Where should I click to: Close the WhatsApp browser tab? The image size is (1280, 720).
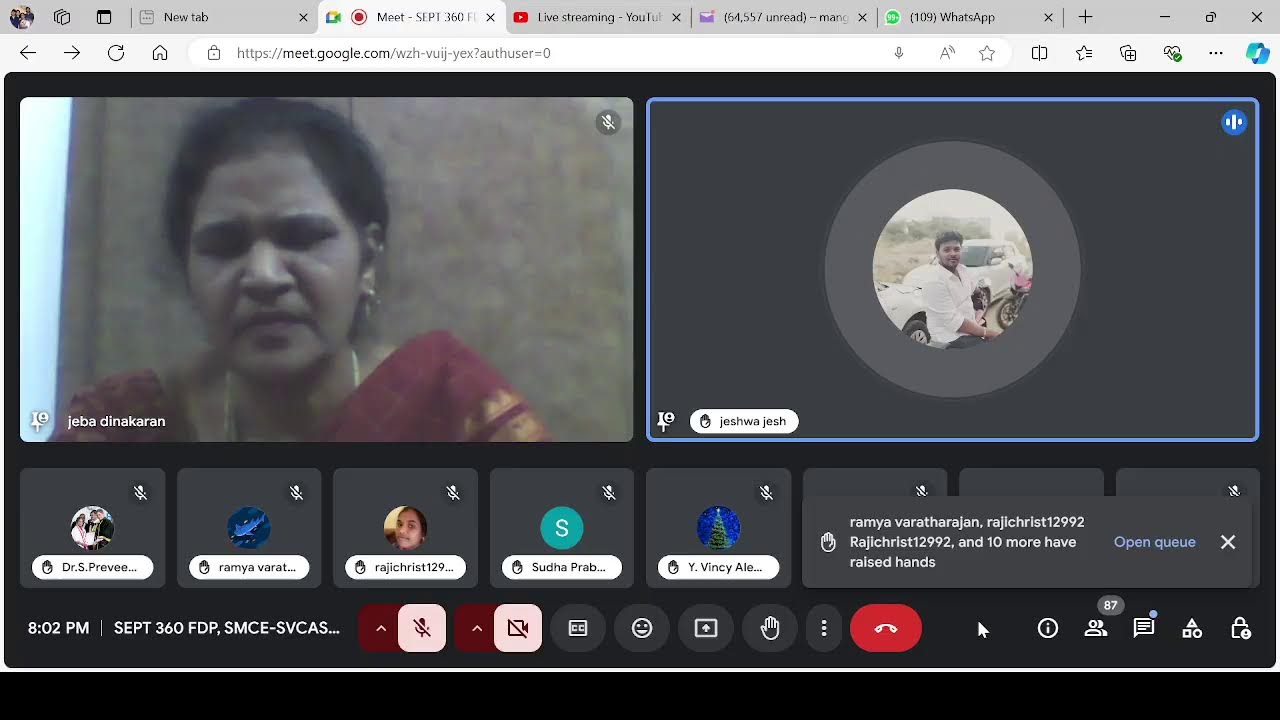[x=1048, y=17]
